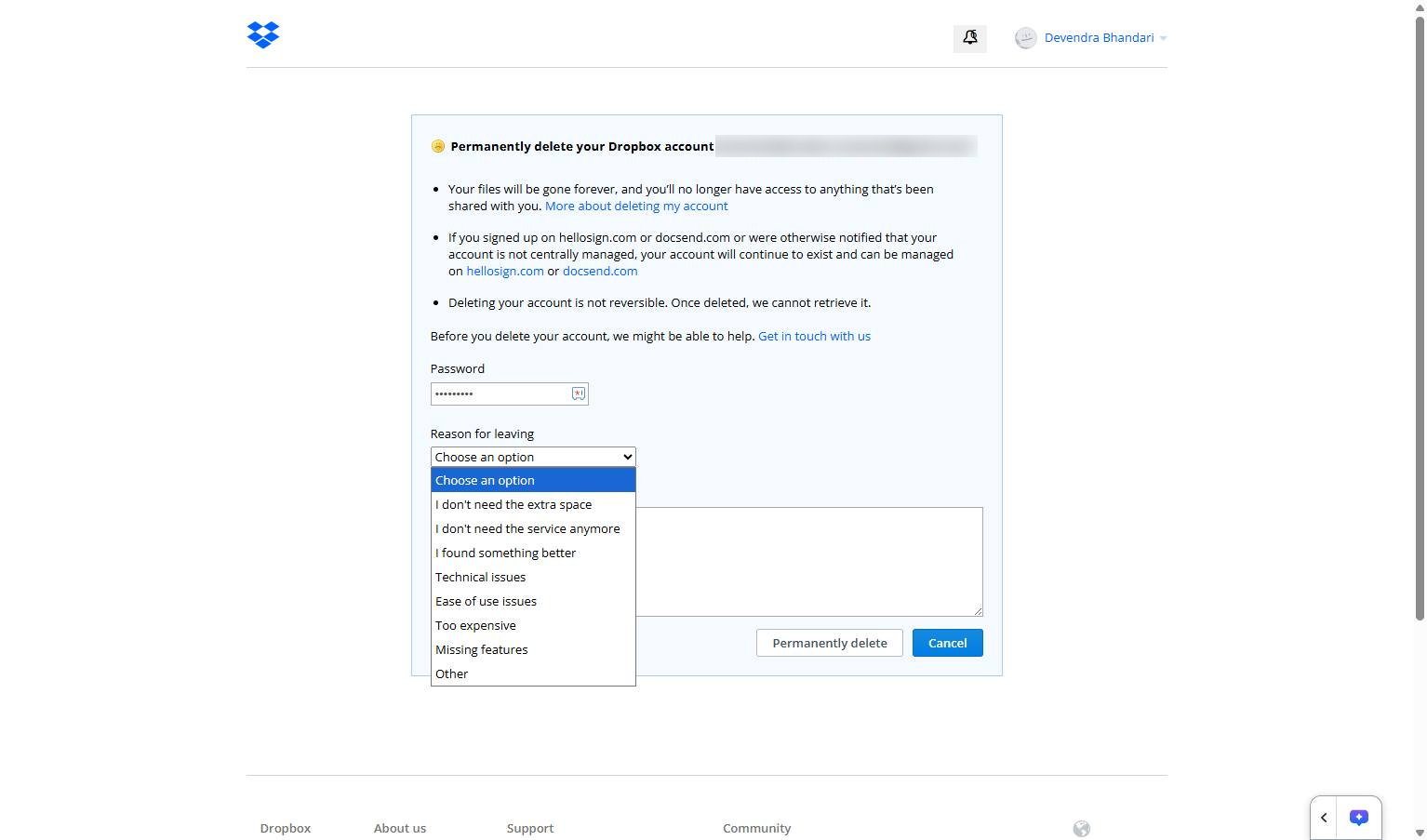Open the chat assistant sparkle icon

(1359, 818)
